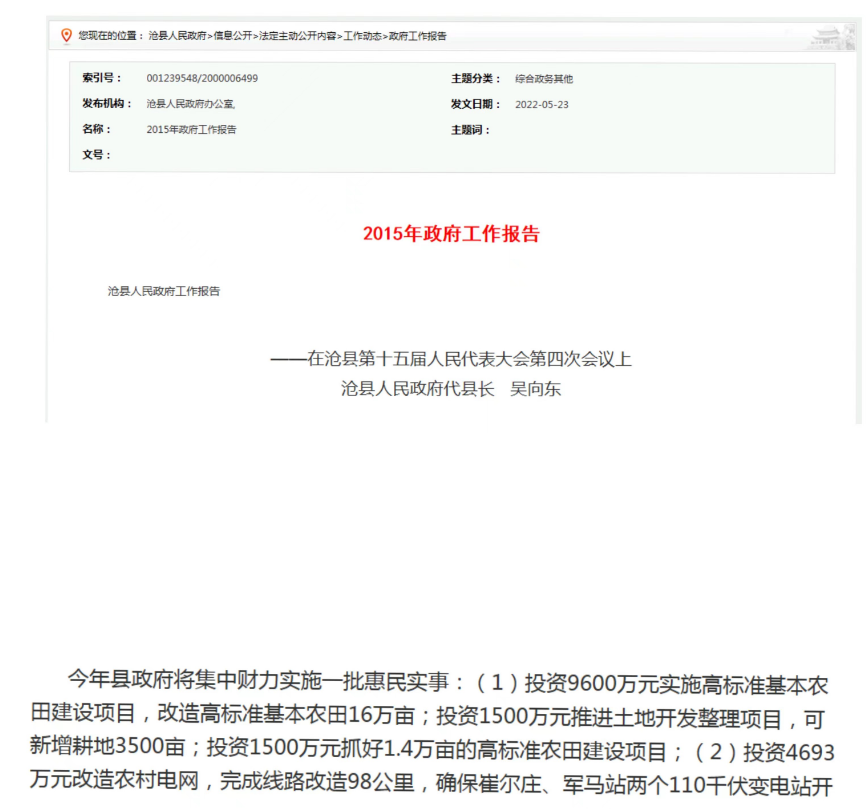The height and width of the screenshot is (809, 866).
Task: Select publisher value 沧县人民政府办公室
Action: [x=190, y=104]
